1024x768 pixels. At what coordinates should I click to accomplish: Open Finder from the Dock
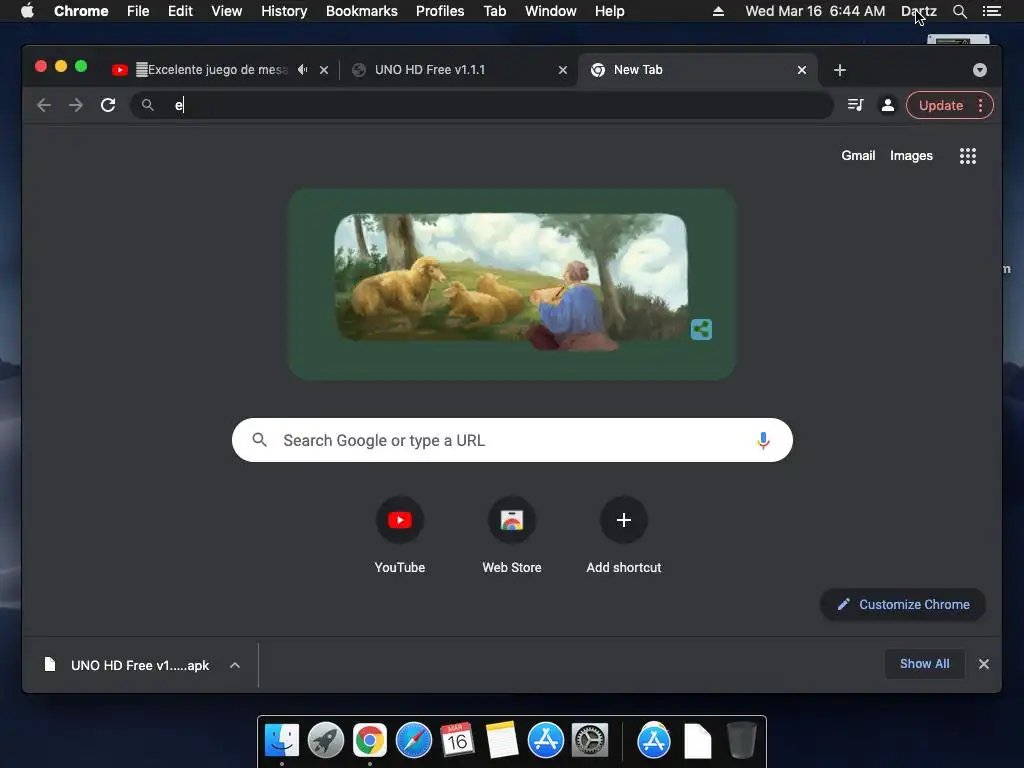(282, 741)
